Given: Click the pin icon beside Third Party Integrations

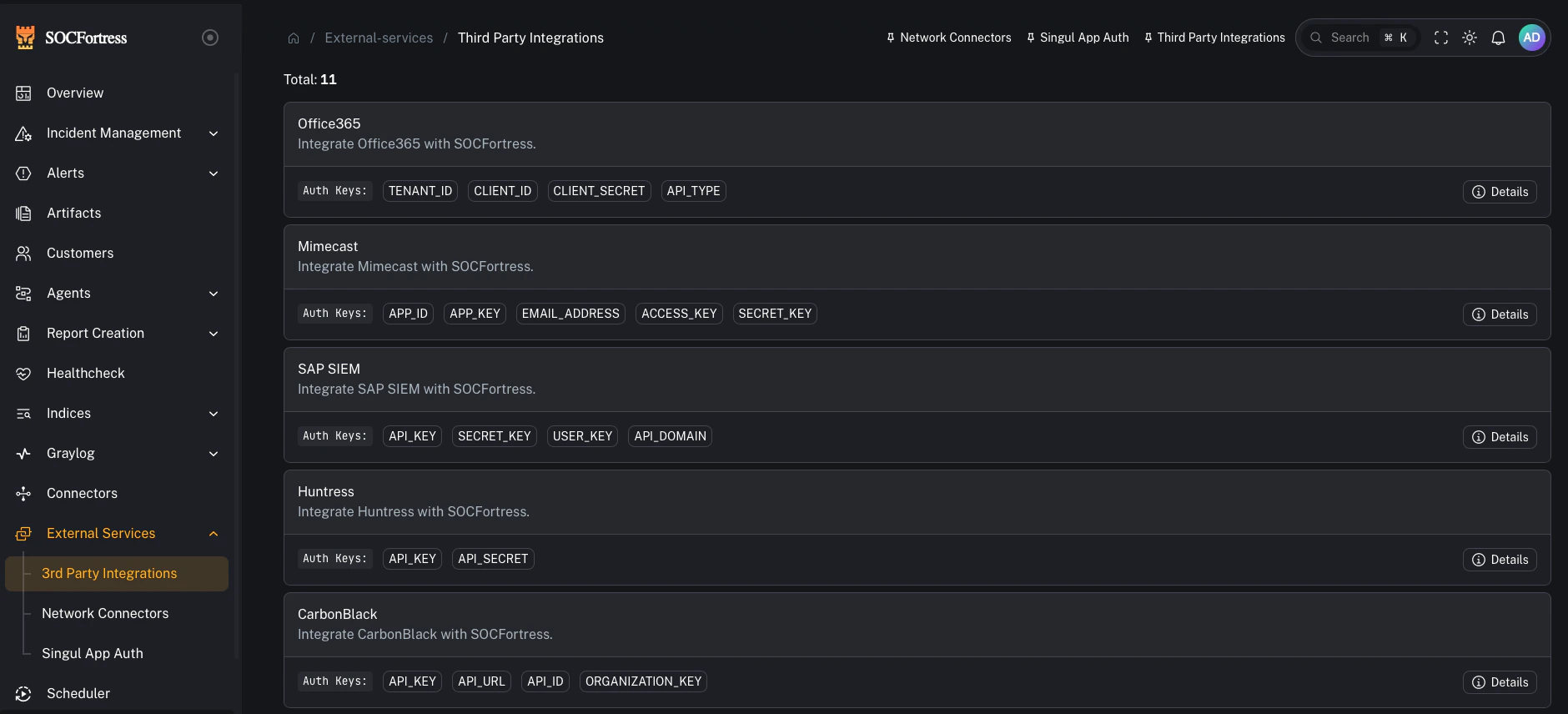Looking at the screenshot, I should click(x=1148, y=38).
